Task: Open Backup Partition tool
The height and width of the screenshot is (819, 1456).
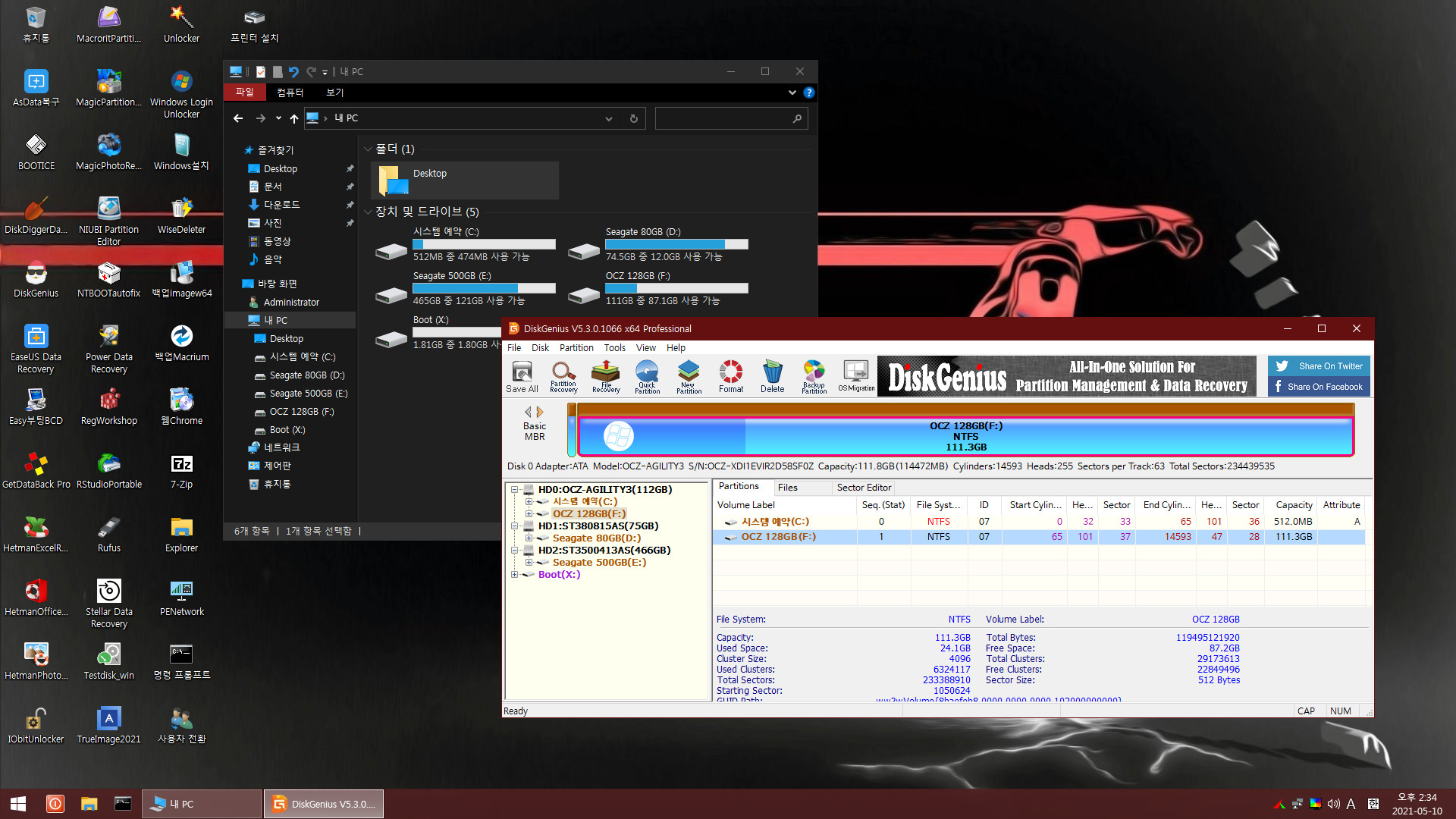Action: (814, 376)
